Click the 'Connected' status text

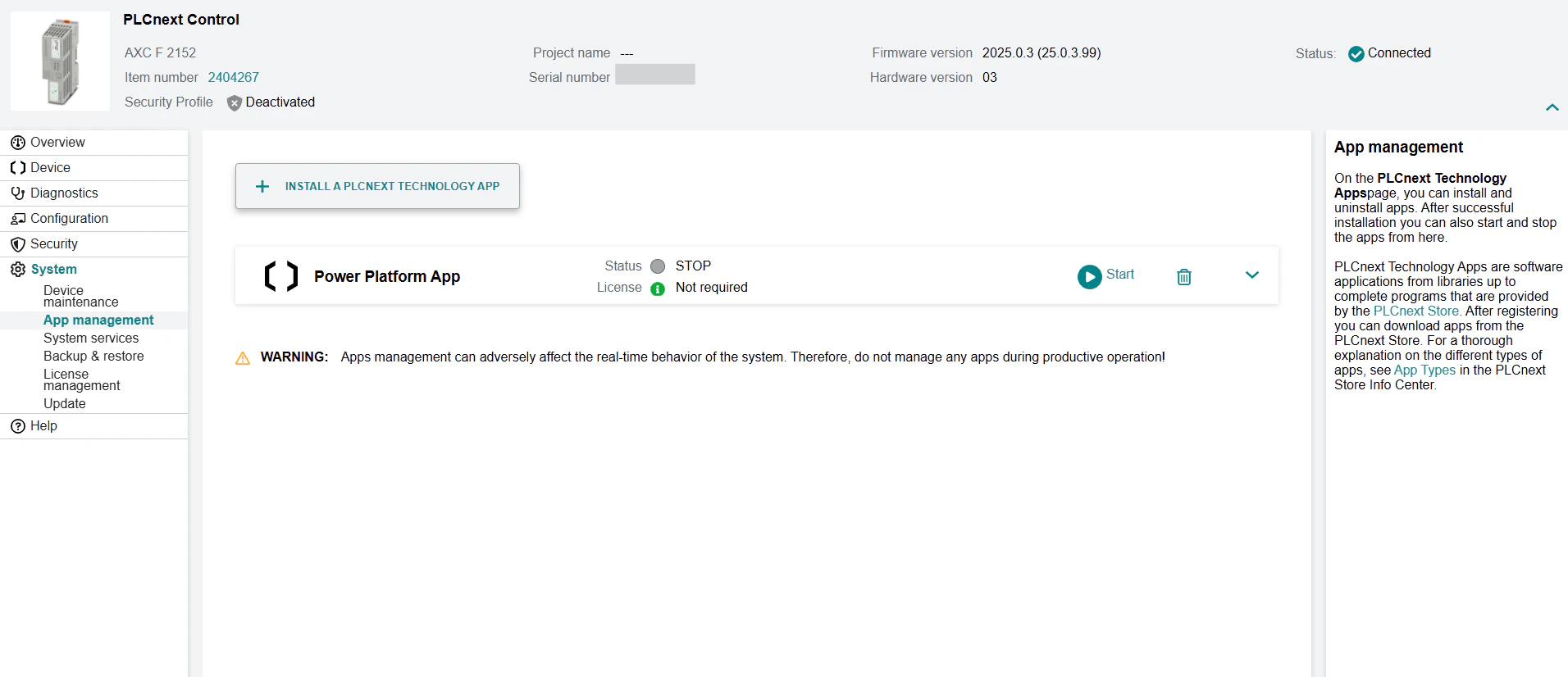coord(1399,53)
